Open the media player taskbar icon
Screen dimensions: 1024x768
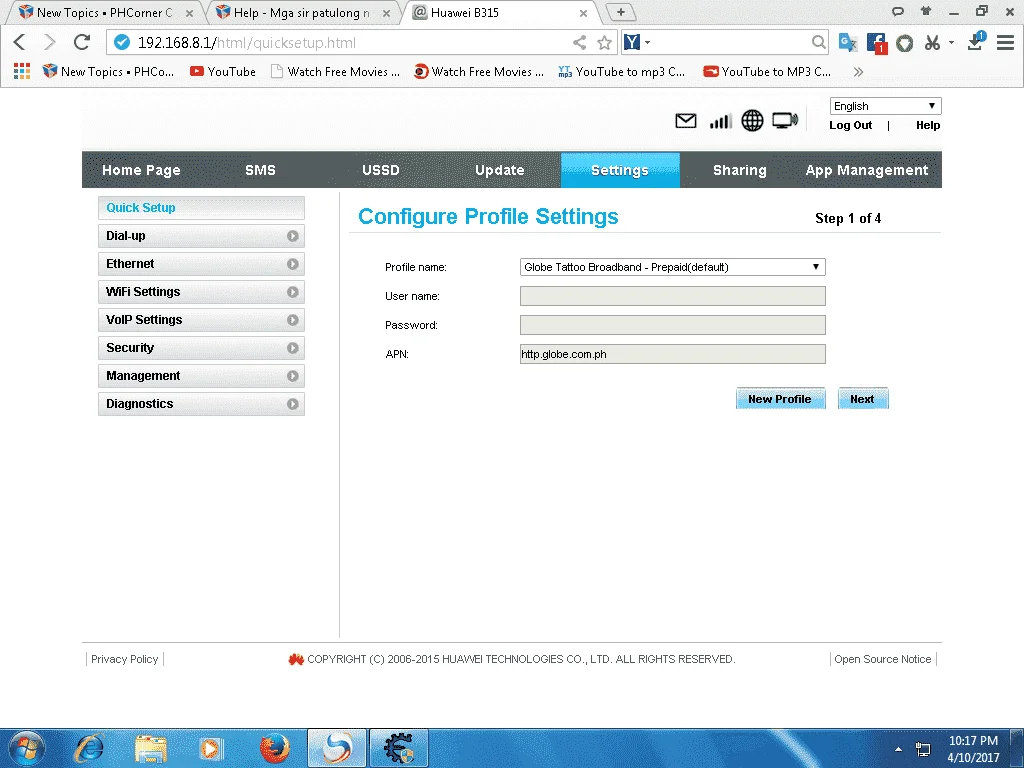pos(210,748)
